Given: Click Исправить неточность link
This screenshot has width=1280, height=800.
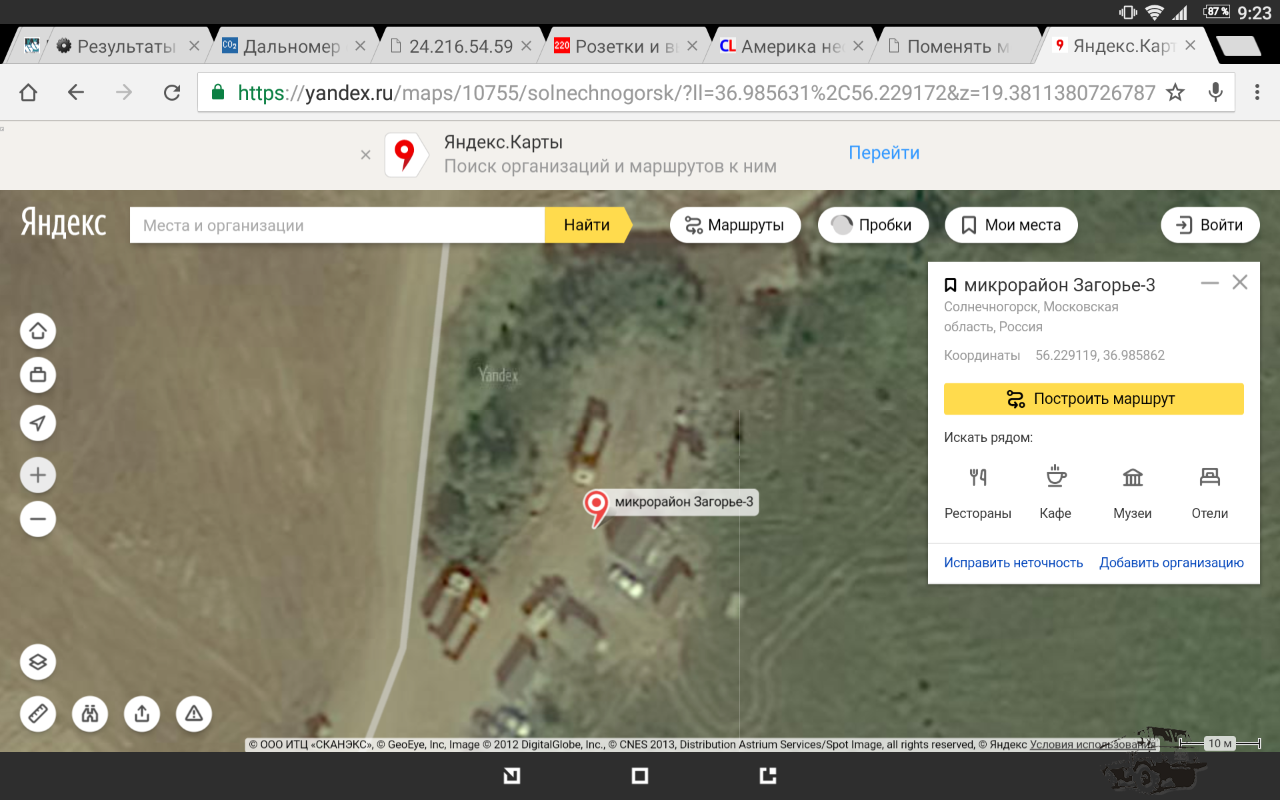Looking at the screenshot, I should point(1014,563).
